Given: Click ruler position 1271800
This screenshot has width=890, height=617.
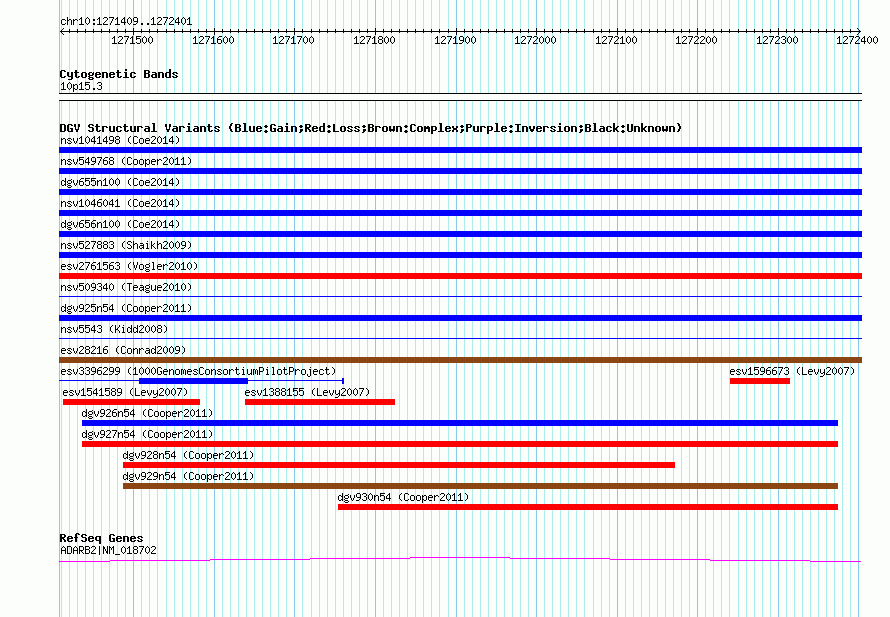Looking at the screenshot, I should click(374, 40).
